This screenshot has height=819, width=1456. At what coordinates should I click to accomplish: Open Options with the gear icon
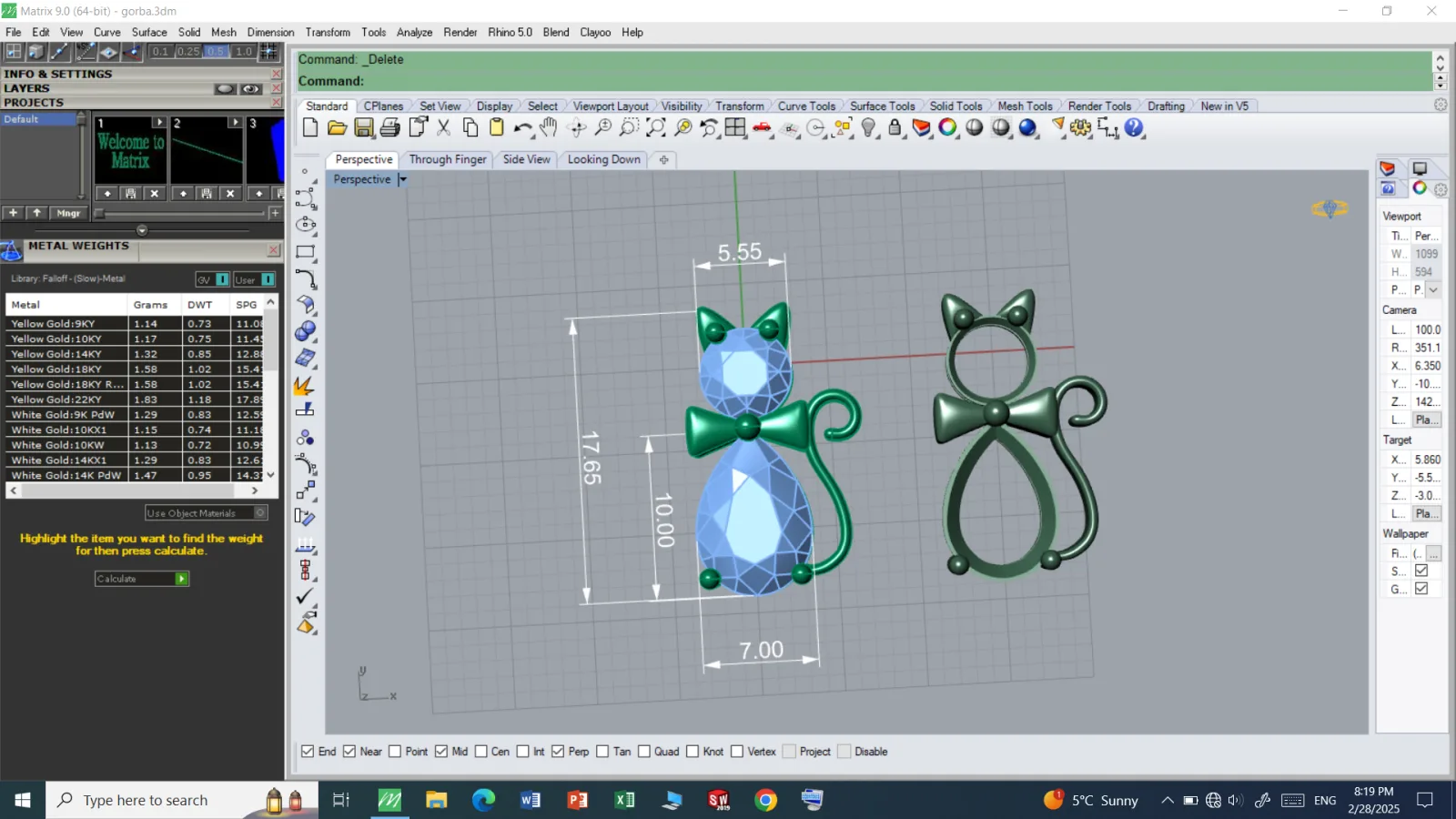pos(1080,127)
